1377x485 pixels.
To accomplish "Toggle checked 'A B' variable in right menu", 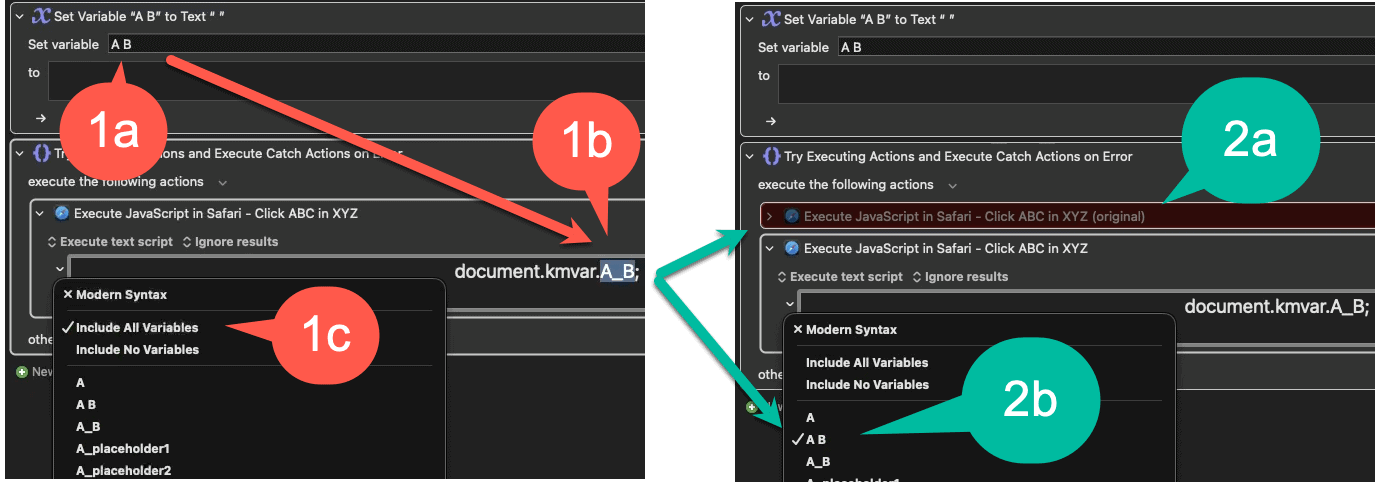I will (x=816, y=439).
